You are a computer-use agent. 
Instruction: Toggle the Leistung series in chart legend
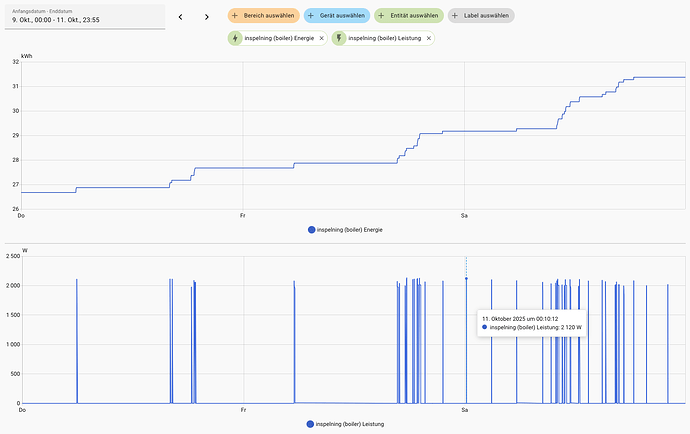[x=346, y=424]
